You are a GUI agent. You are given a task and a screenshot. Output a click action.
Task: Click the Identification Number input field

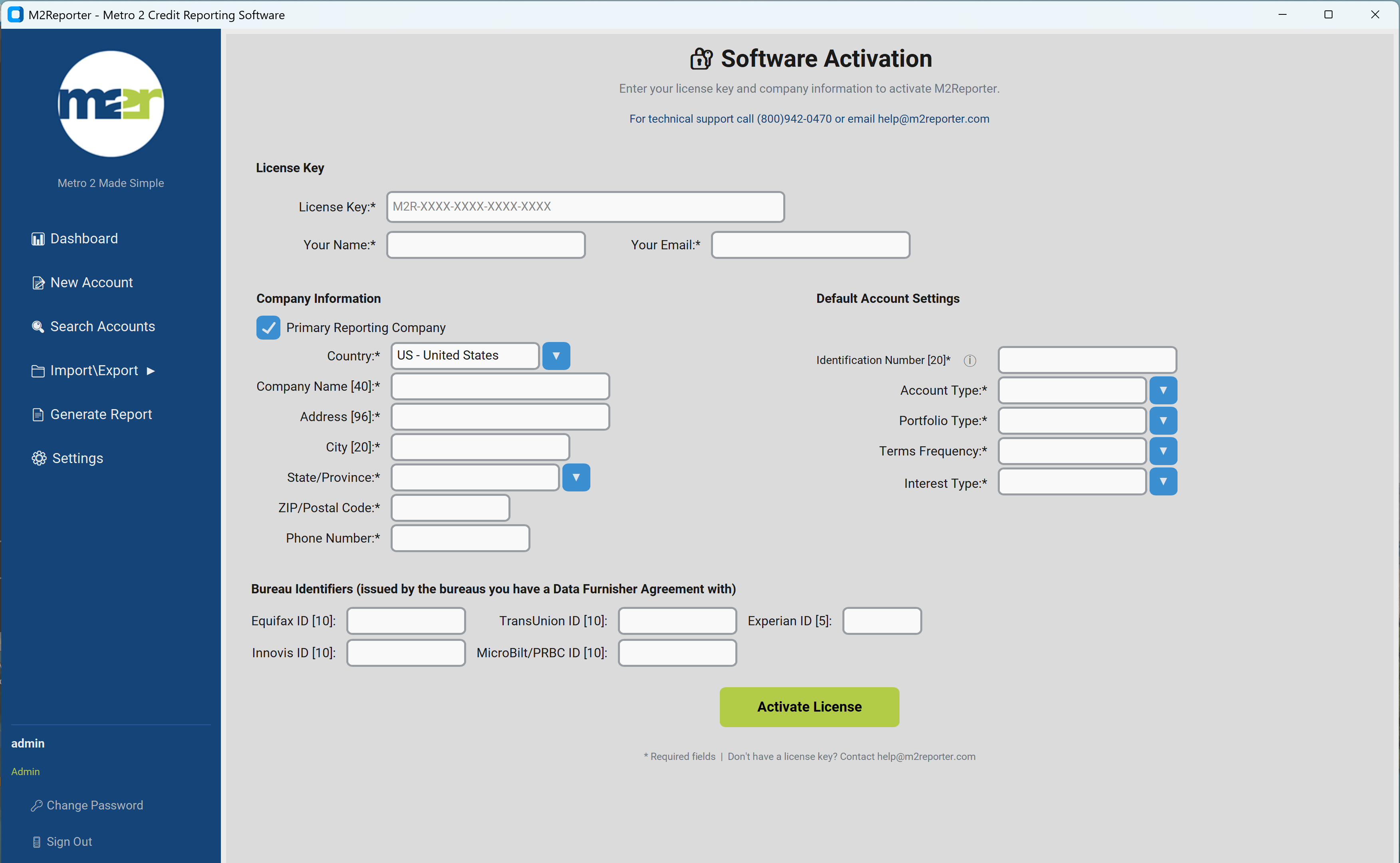[1087, 360]
